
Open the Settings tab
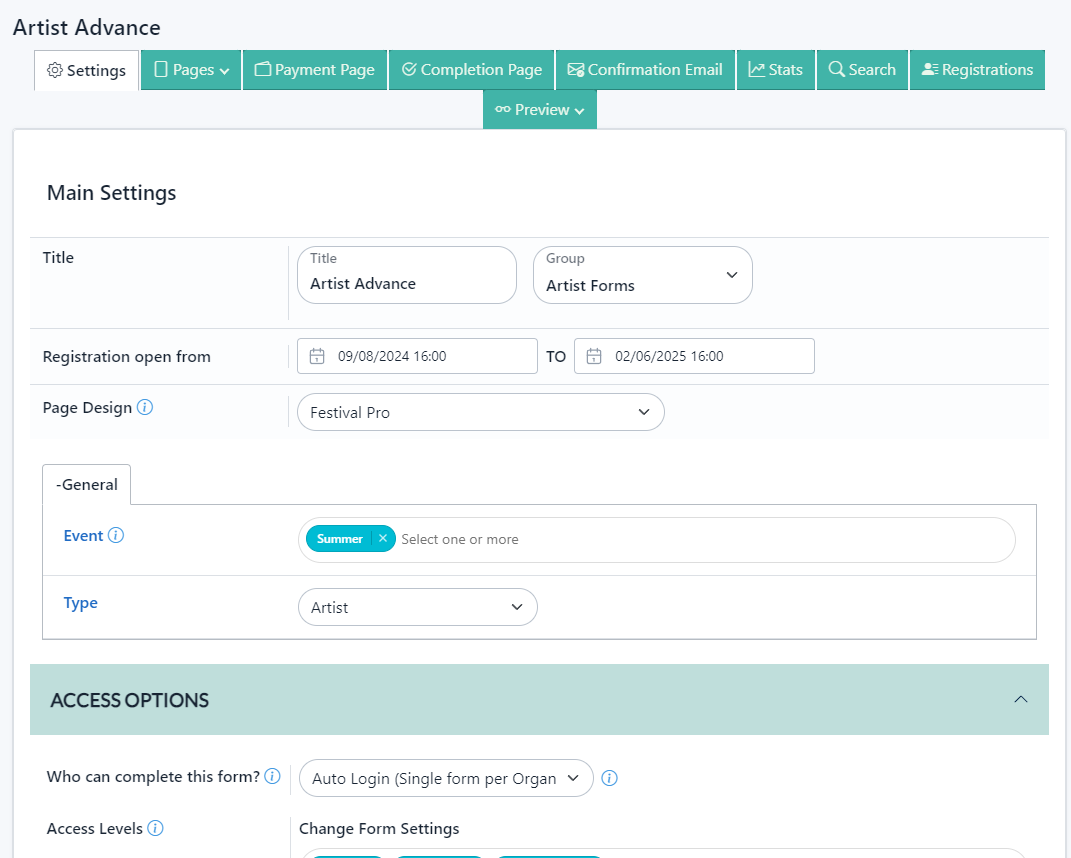click(x=87, y=70)
